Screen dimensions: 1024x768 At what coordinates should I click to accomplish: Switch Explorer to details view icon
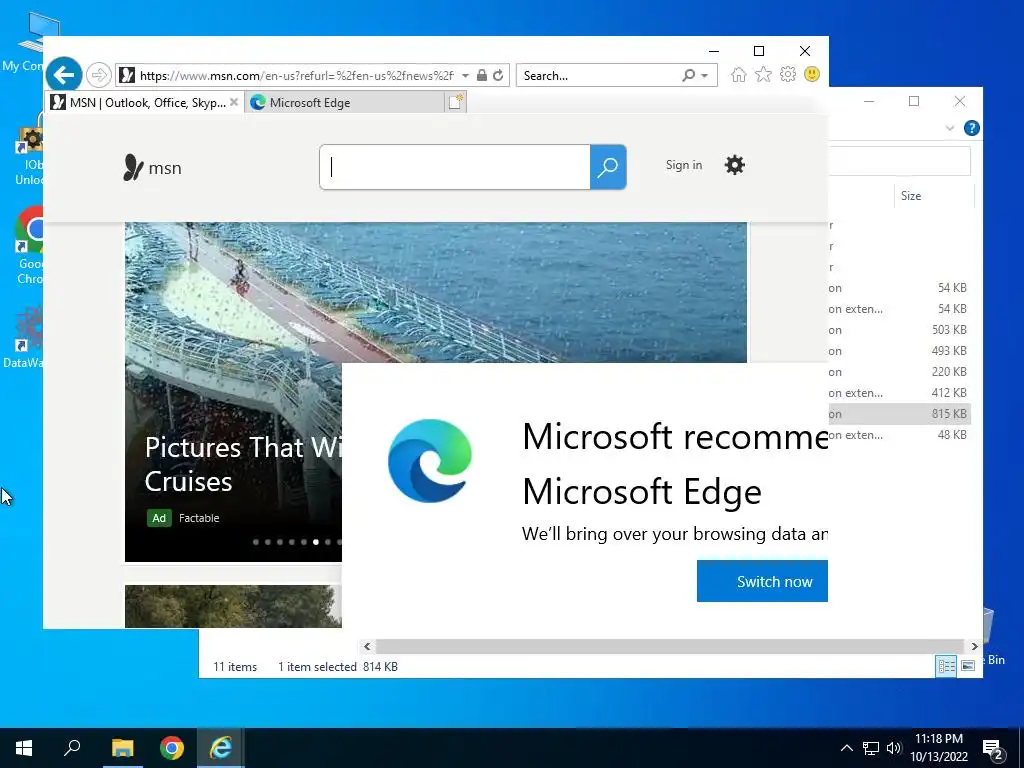tap(946, 666)
